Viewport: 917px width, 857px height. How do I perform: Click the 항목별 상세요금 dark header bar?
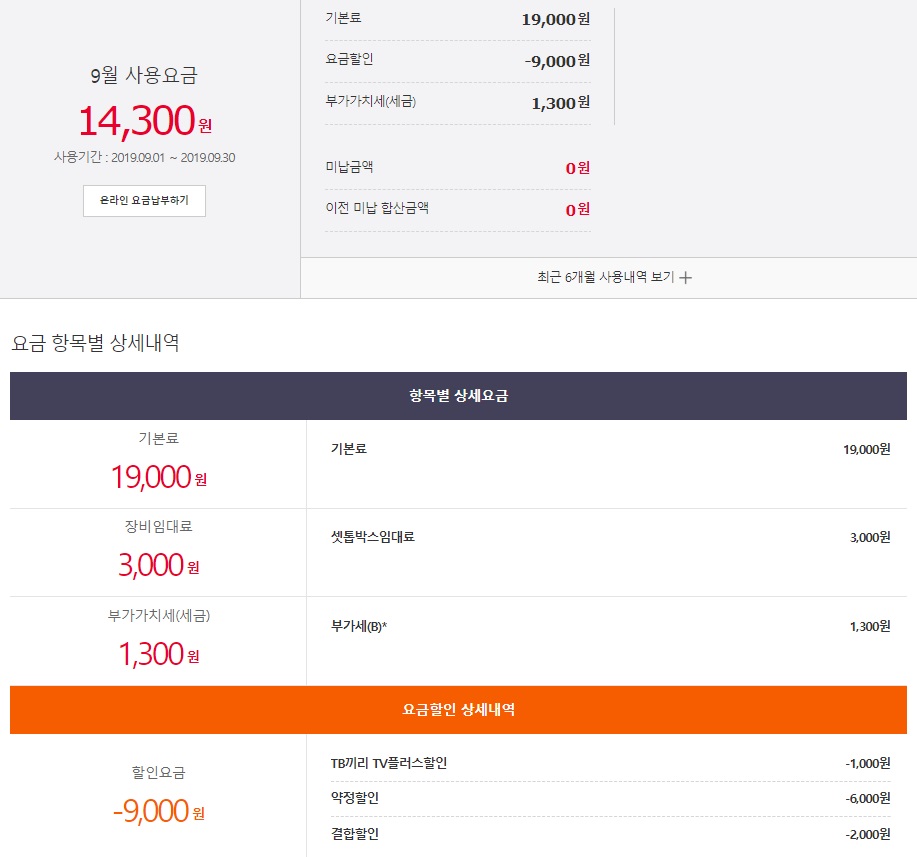[x=458, y=396]
